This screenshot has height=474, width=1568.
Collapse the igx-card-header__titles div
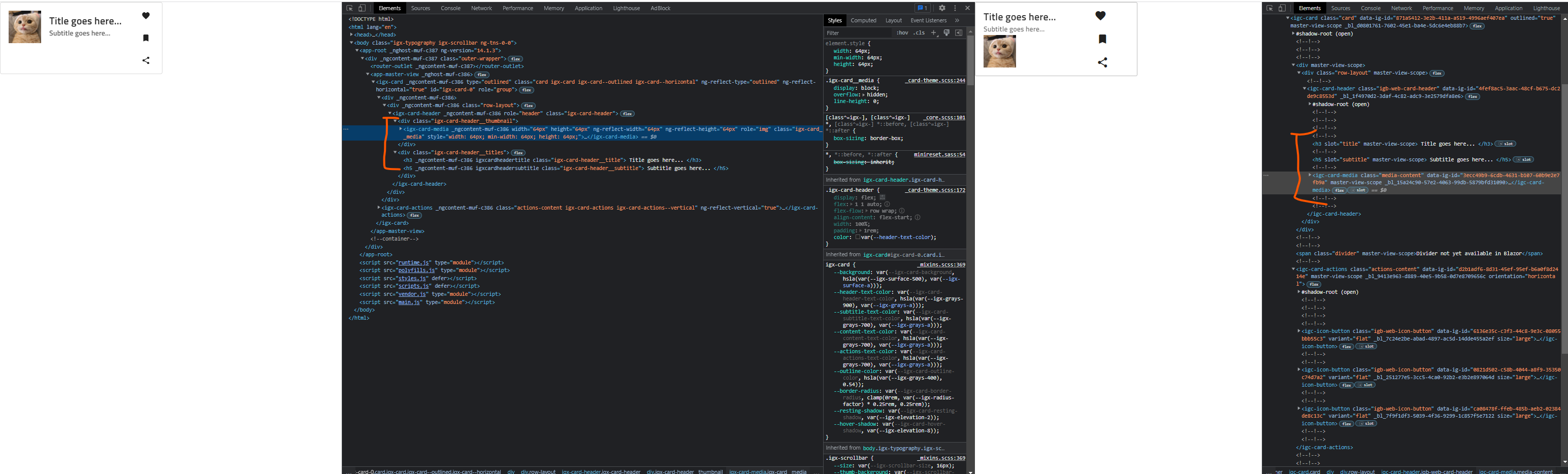tap(395, 153)
